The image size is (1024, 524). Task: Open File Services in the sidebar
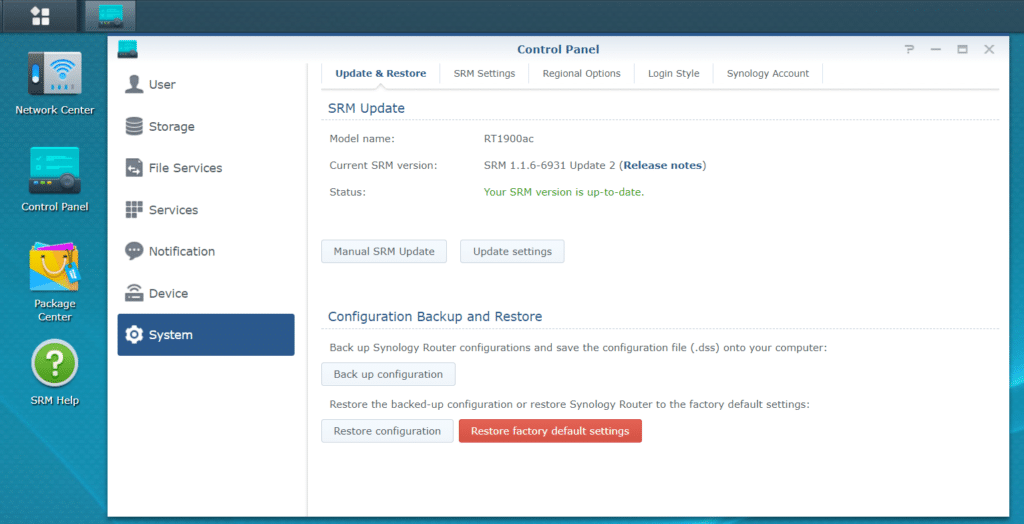(x=206, y=168)
